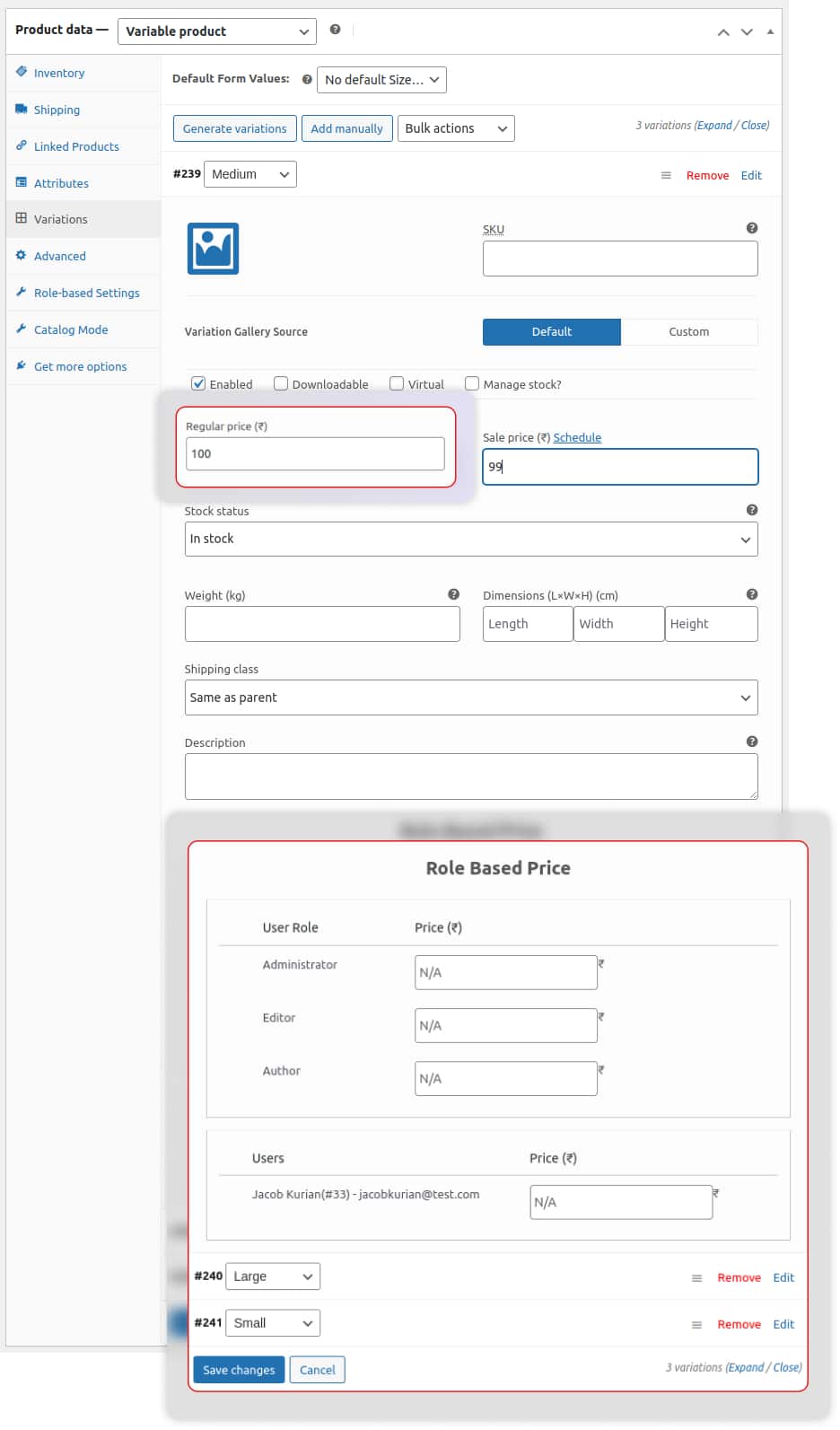Screen dimensions: 840x1430
Task: Click the help icon next to Product data type
Action: click(335, 30)
